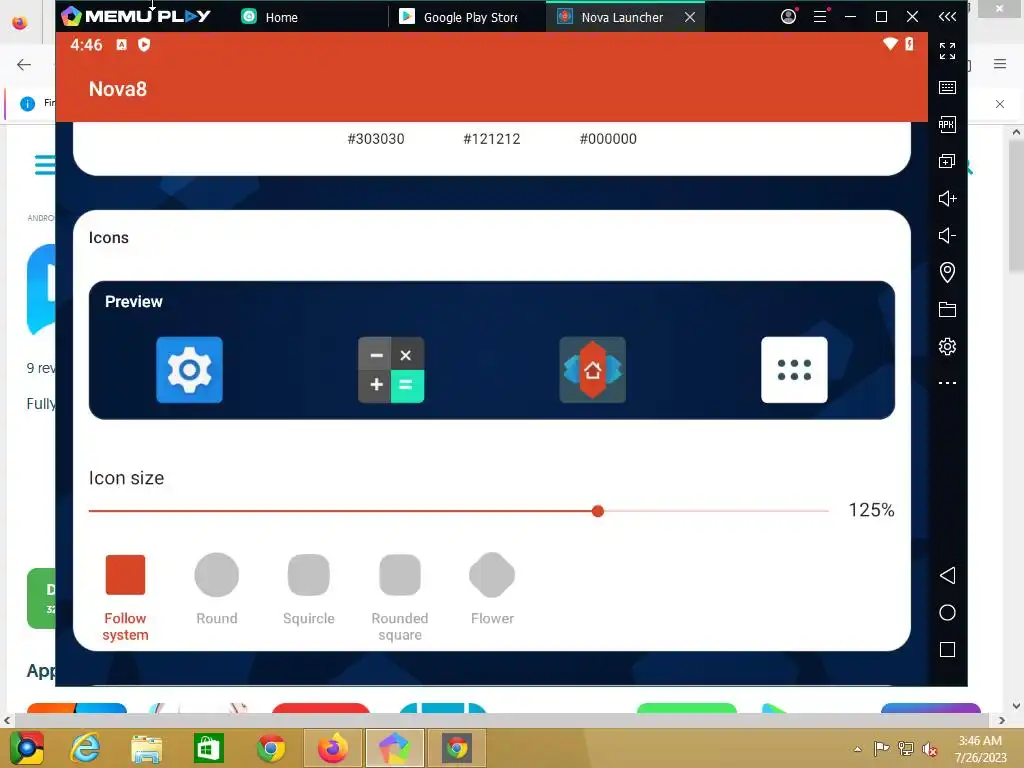Screen dimensions: 1024x768
Task: Select Follow system icon shape
Action: click(125, 598)
